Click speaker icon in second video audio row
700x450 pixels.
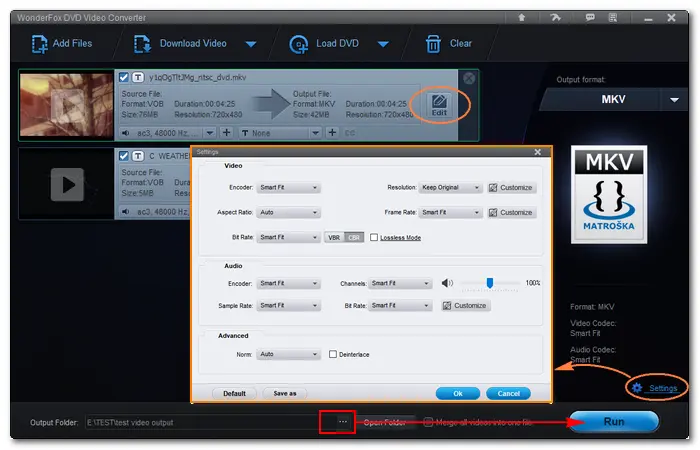(x=126, y=212)
